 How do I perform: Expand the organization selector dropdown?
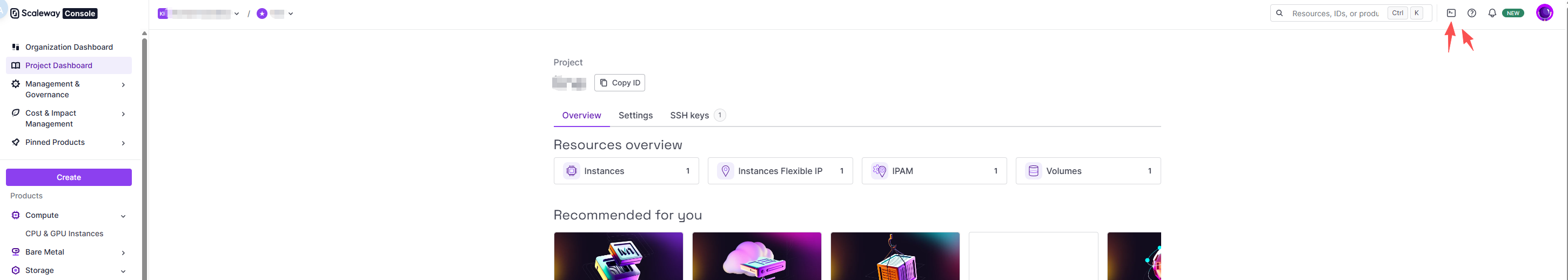point(237,14)
